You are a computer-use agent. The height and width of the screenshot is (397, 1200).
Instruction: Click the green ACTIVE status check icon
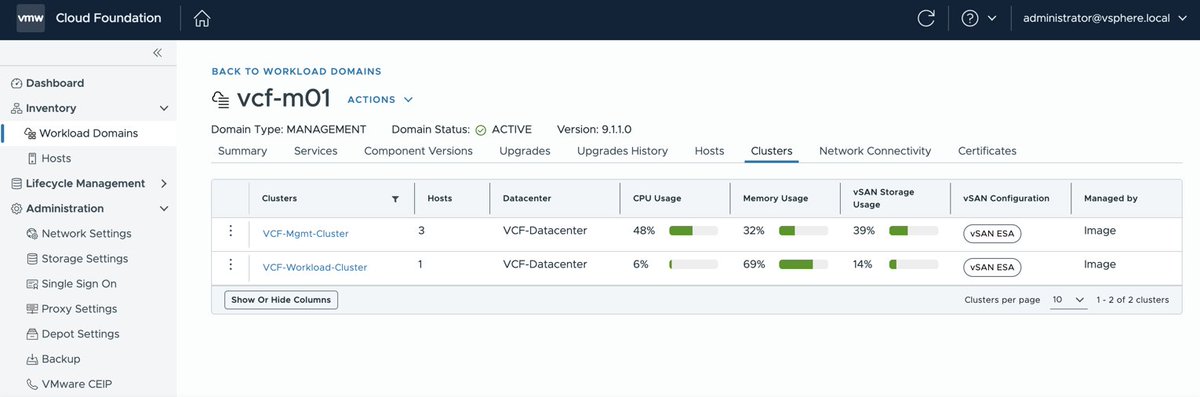tap(481, 130)
